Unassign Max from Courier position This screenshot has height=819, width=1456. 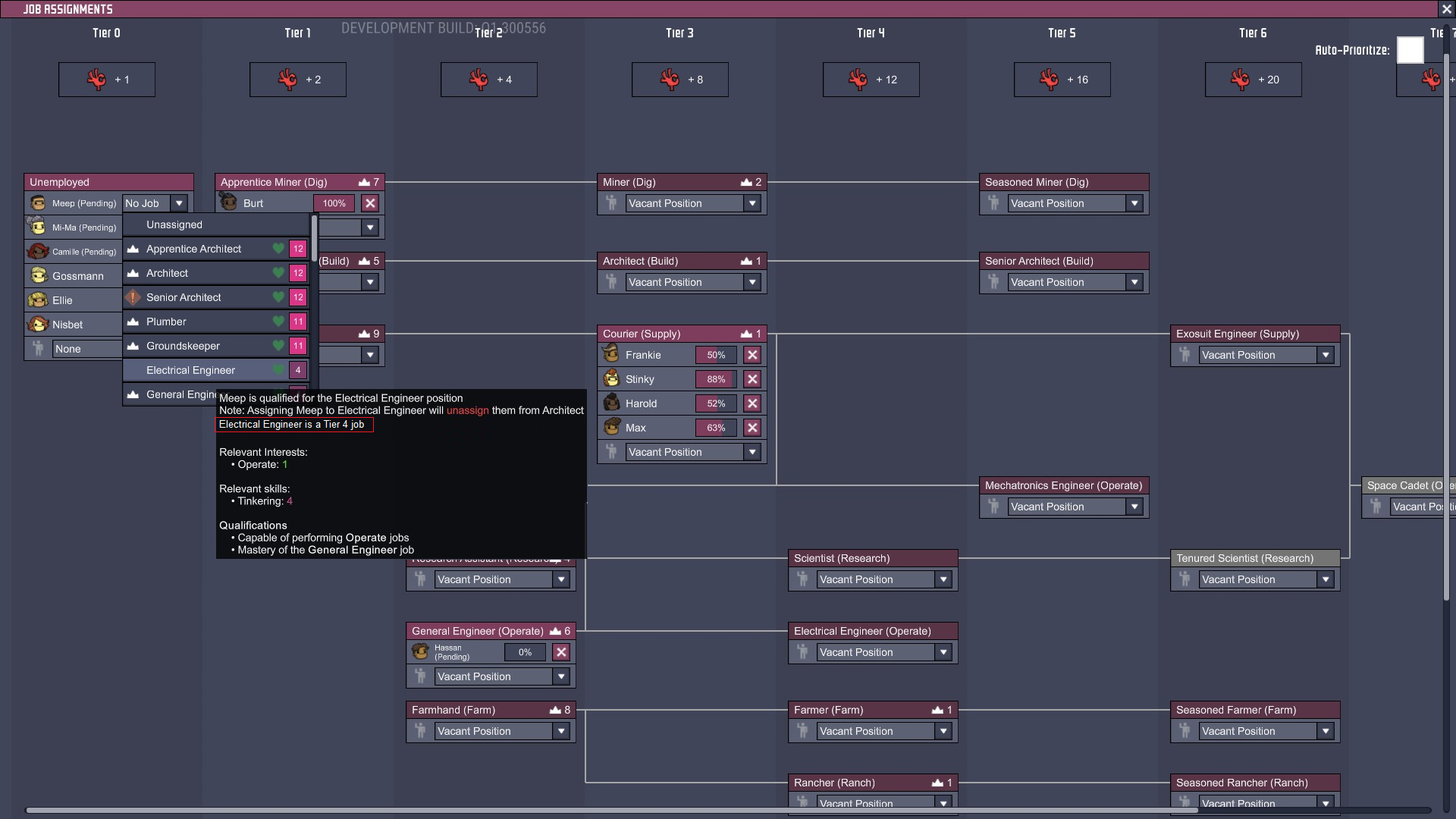point(752,428)
